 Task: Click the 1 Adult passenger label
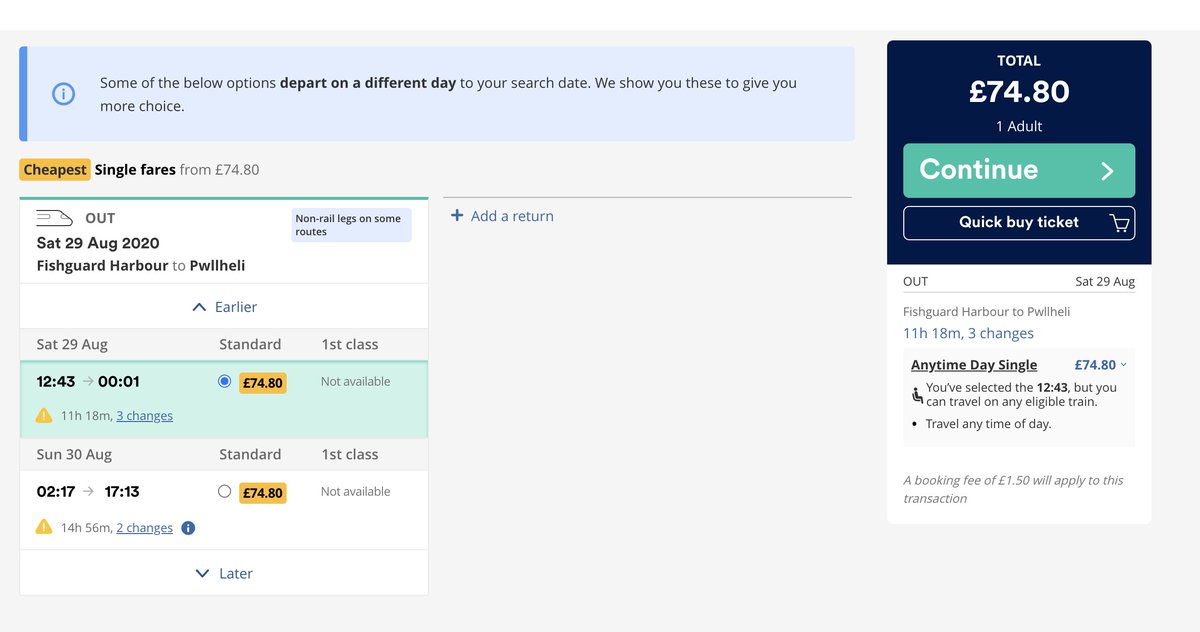[1019, 126]
